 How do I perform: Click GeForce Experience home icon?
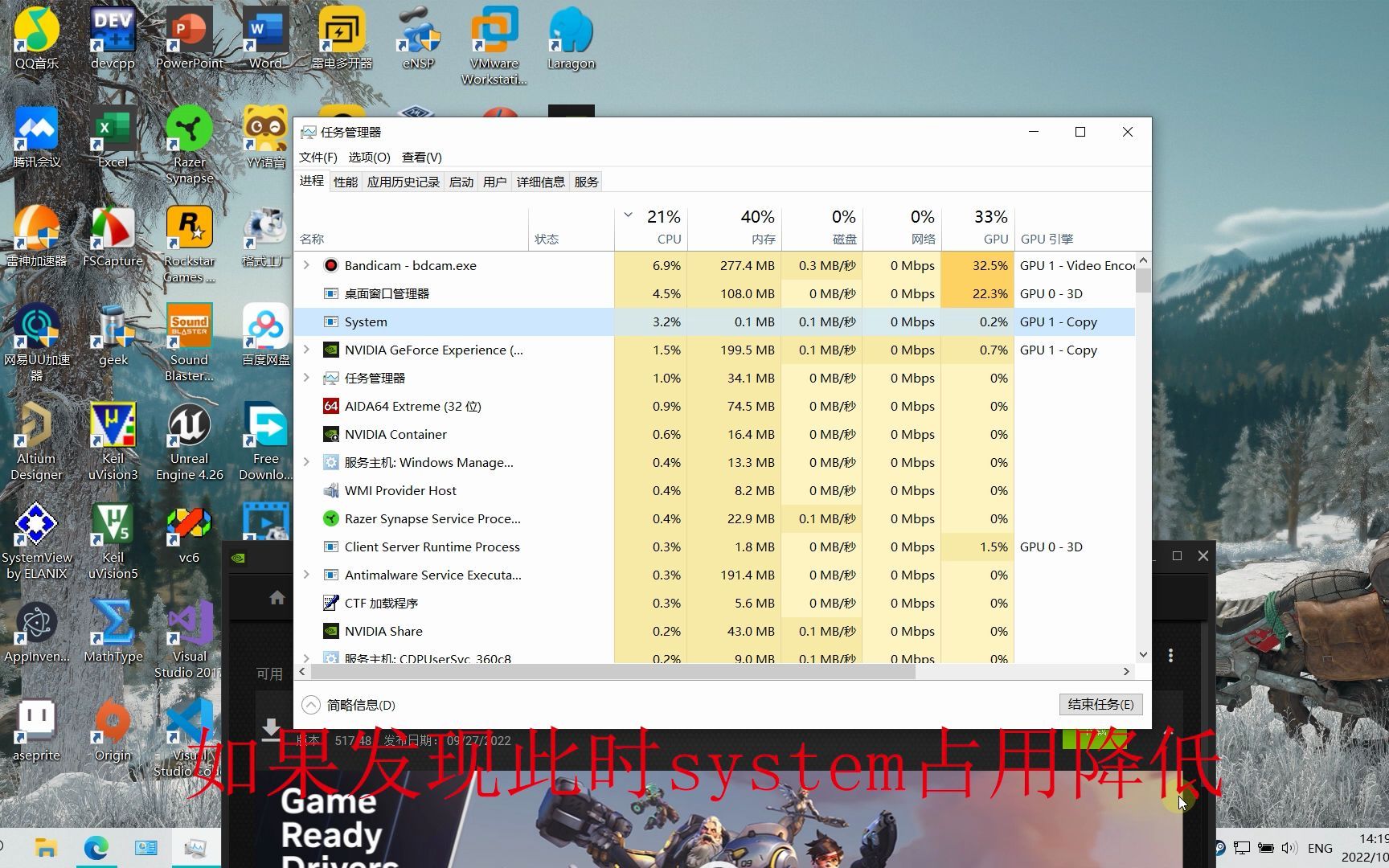pos(277,597)
